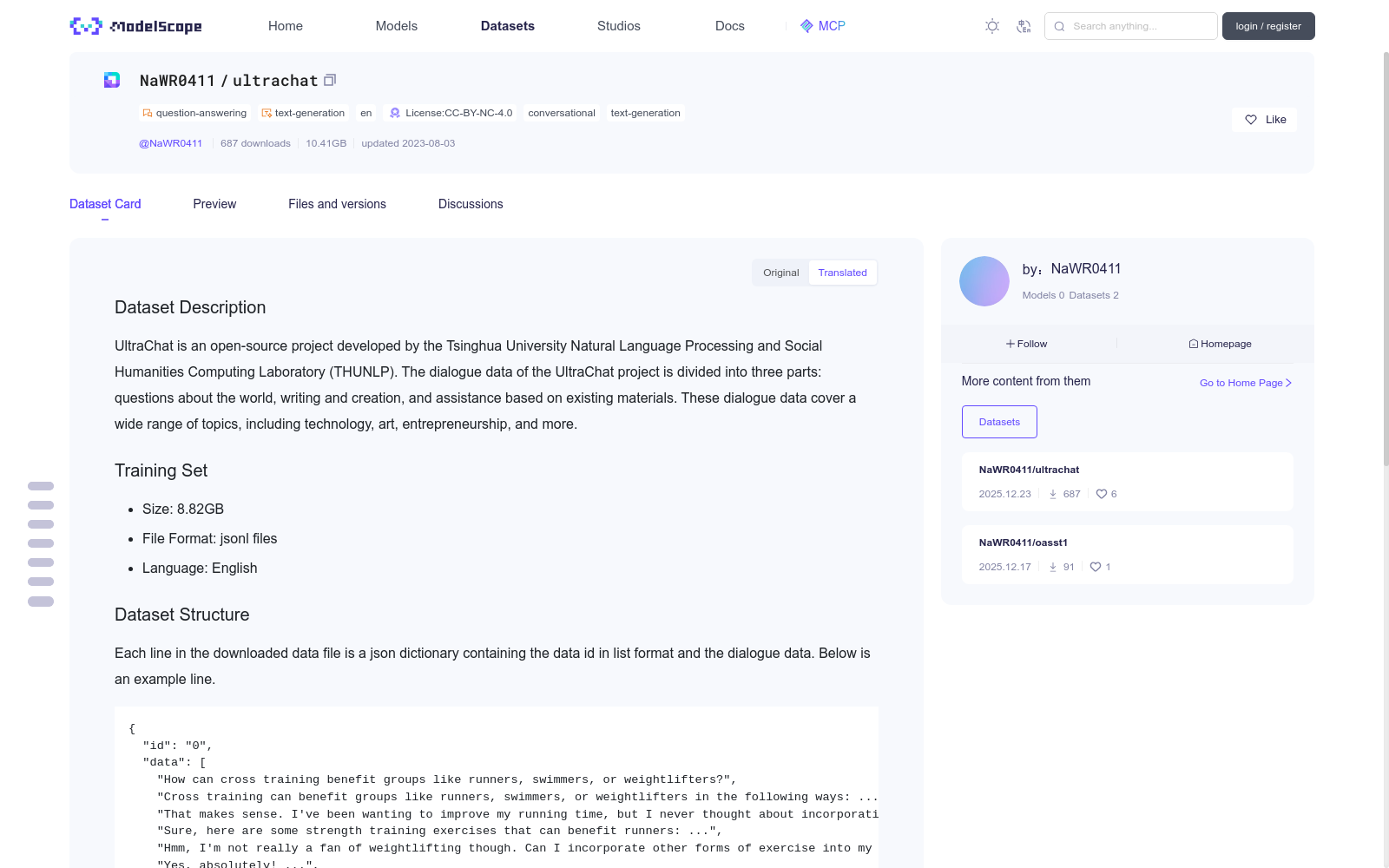
Task: Click the License:CC-BY-NC-4.0 badge icon
Action: click(395, 113)
